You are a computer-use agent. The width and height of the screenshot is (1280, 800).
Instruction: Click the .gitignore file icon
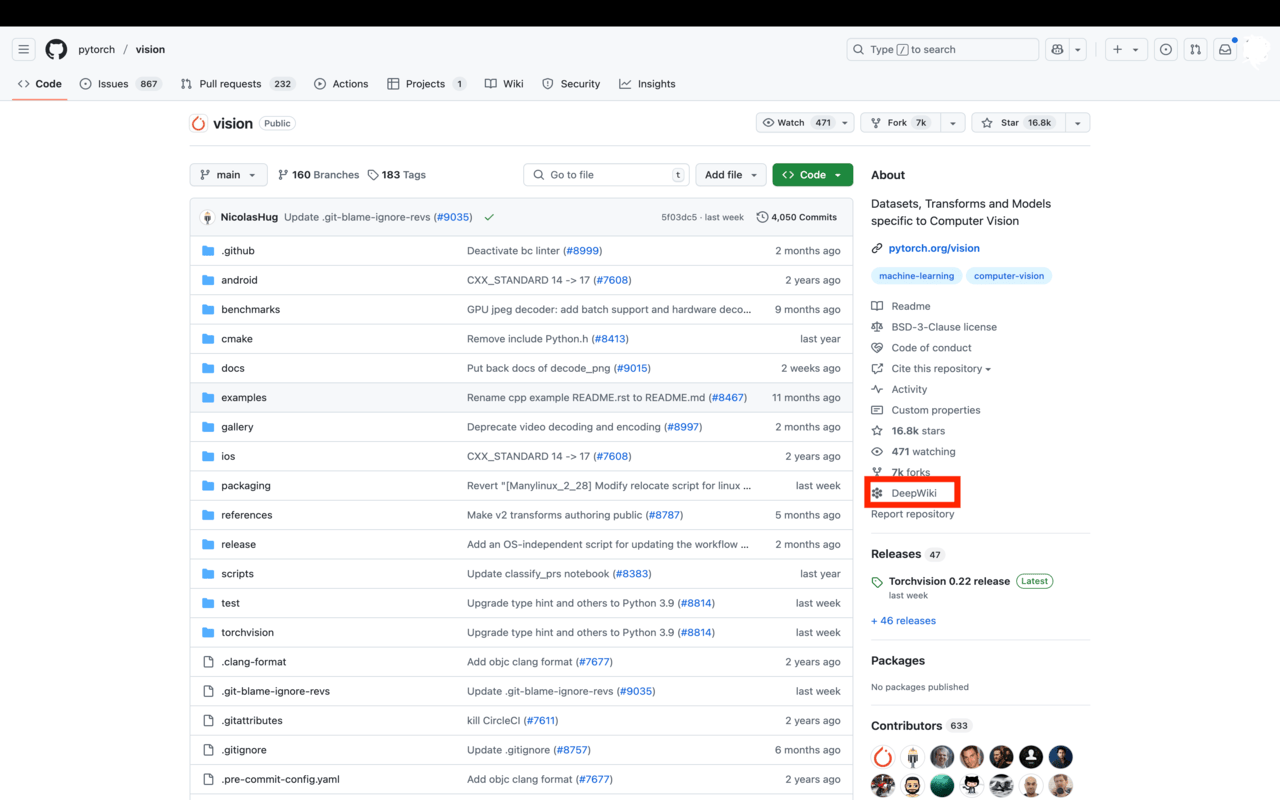tap(208, 750)
